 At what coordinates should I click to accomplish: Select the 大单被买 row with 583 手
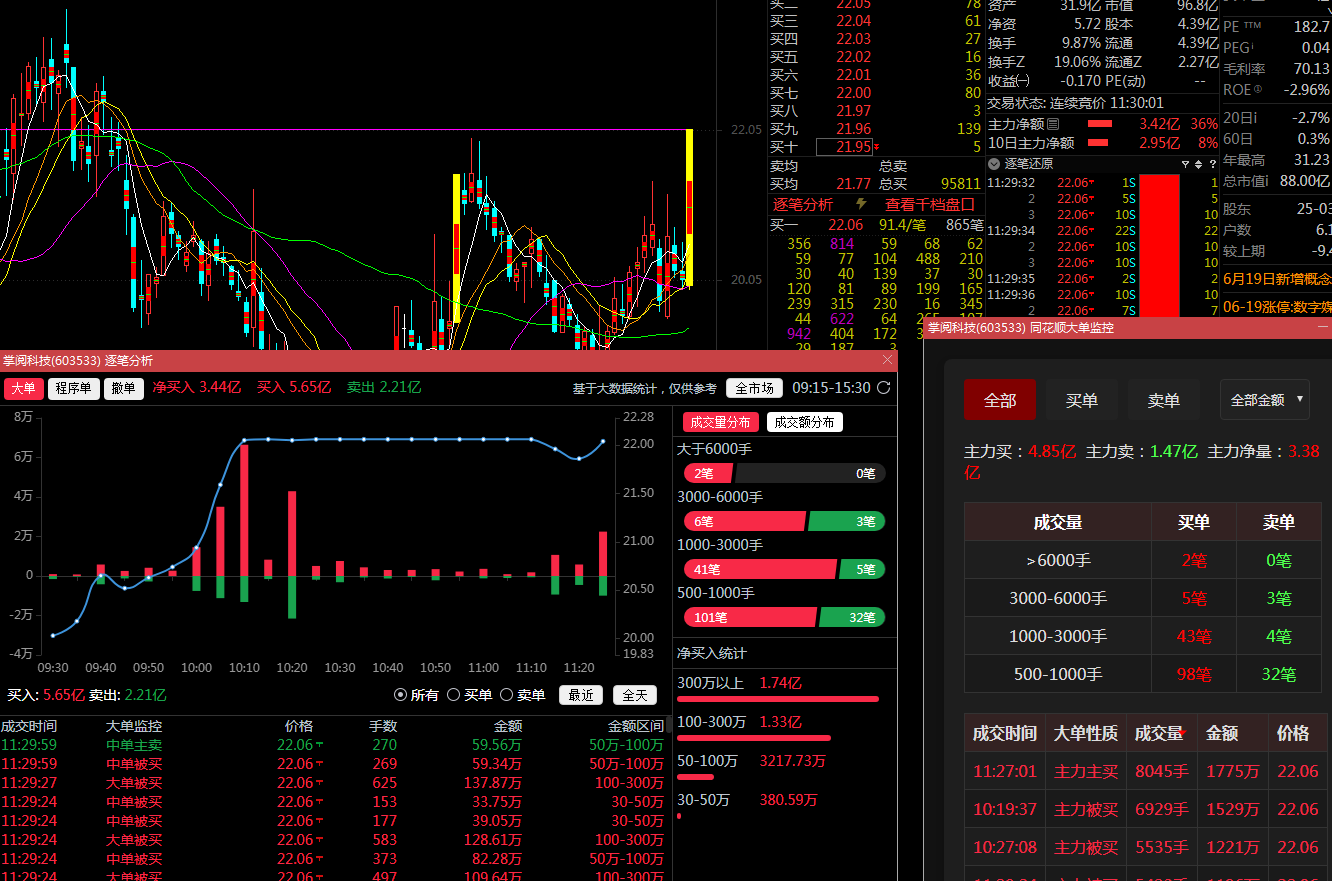point(333,840)
